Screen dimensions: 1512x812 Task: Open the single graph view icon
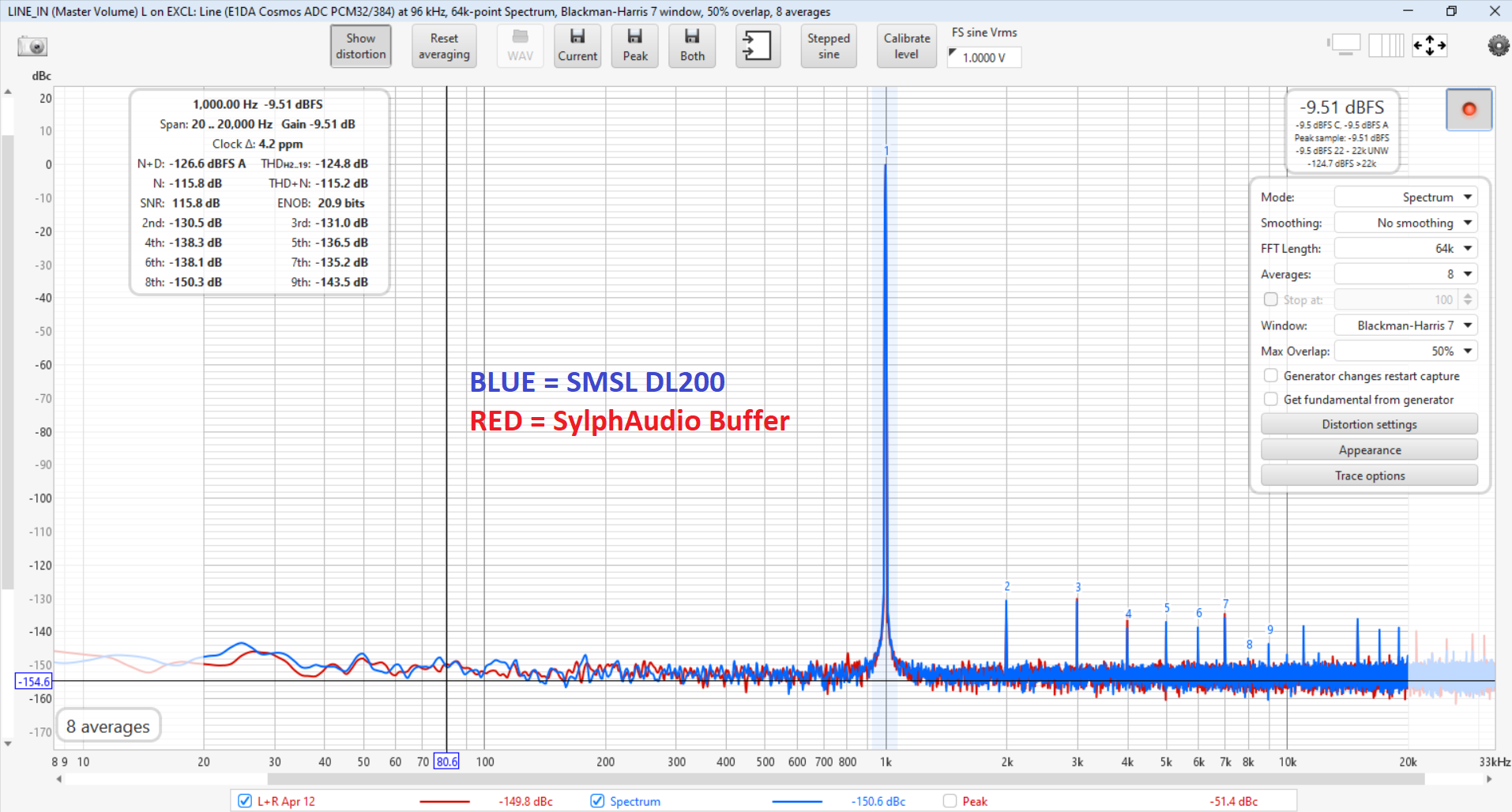pos(1345,45)
